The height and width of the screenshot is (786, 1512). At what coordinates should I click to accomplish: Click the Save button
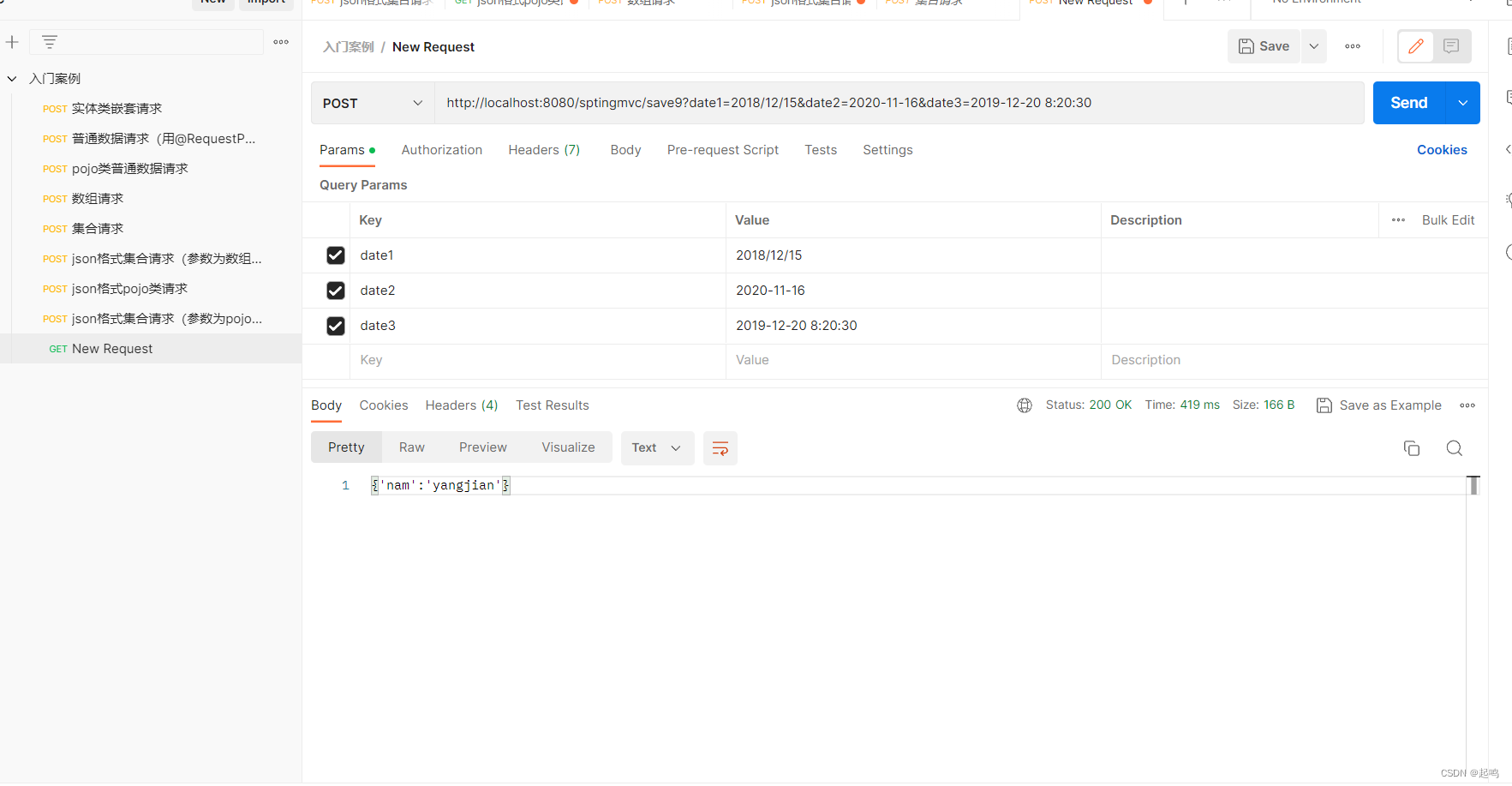pyautogui.click(x=1264, y=46)
